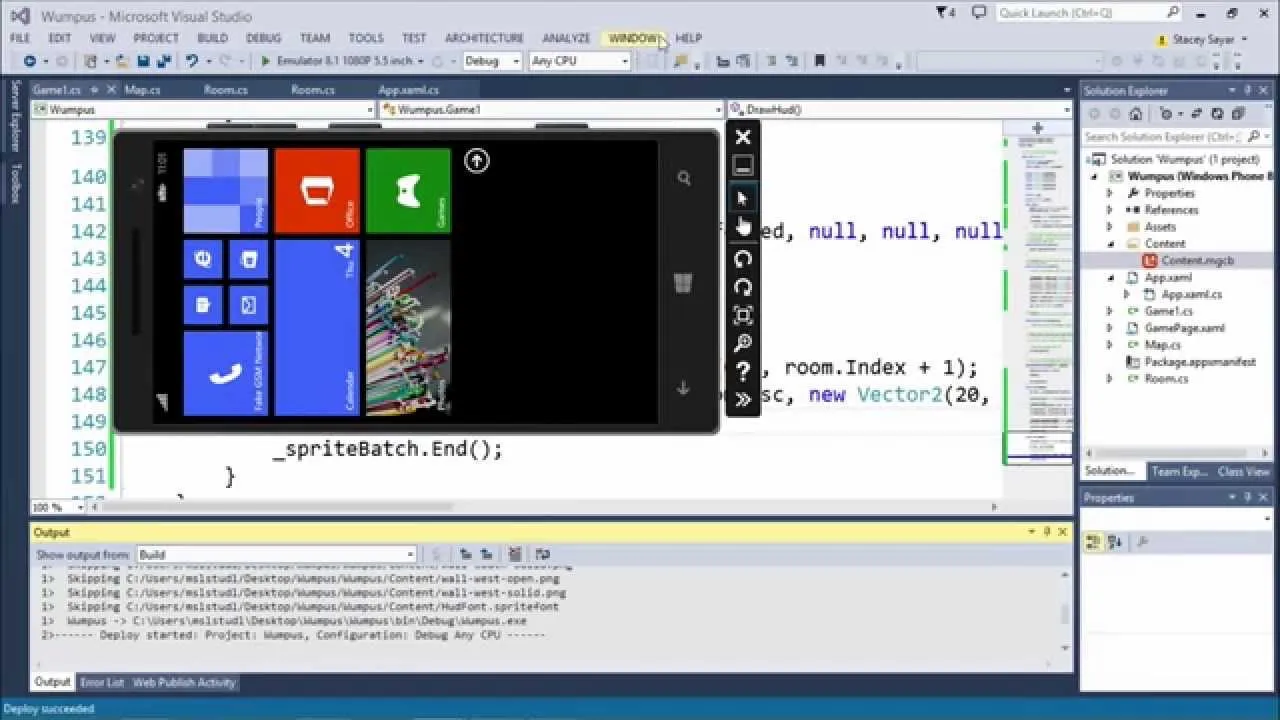Click the Start Debugging green arrow

[264, 61]
